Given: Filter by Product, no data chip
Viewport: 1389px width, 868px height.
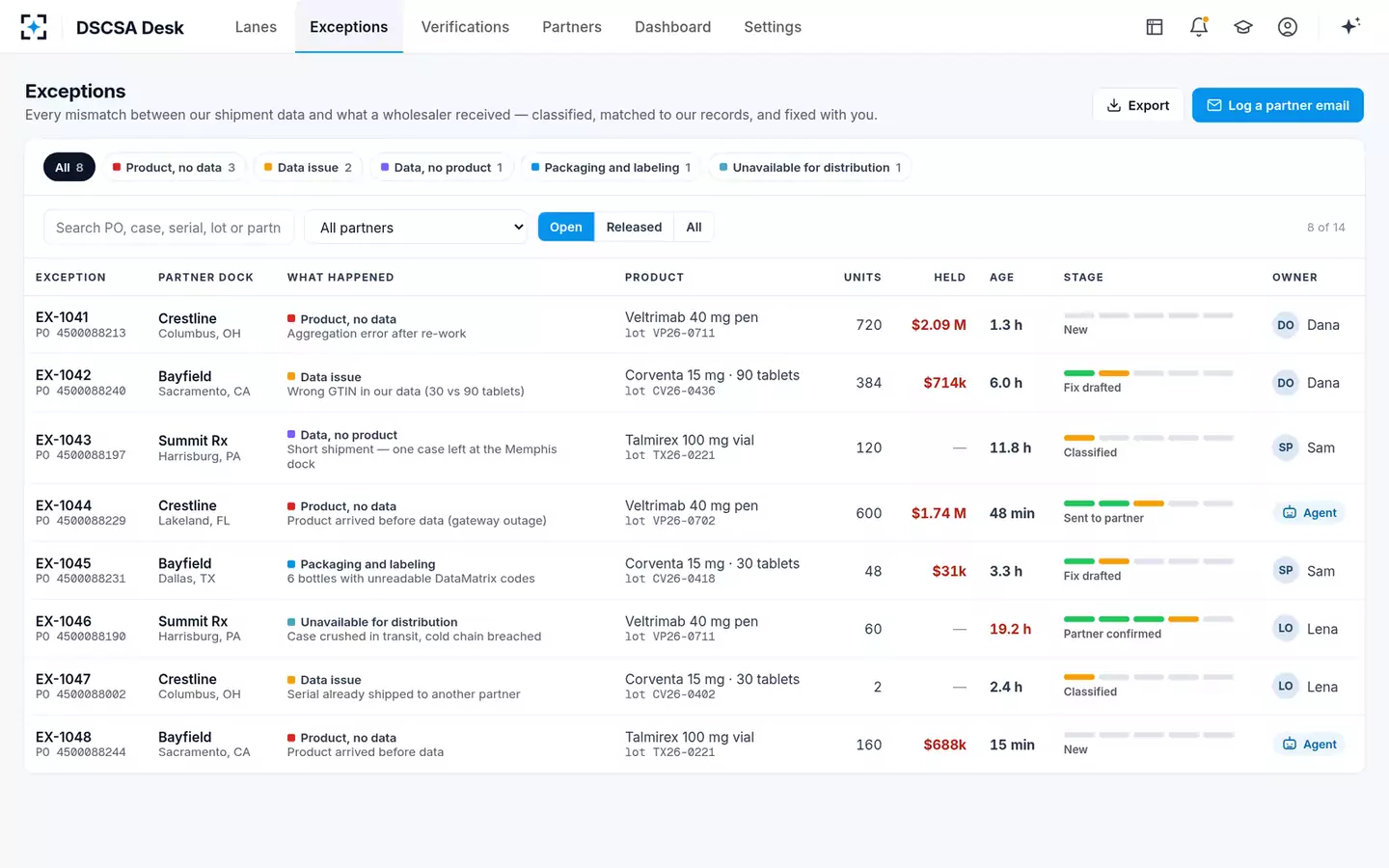Looking at the screenshot, I should coord(174,168).
